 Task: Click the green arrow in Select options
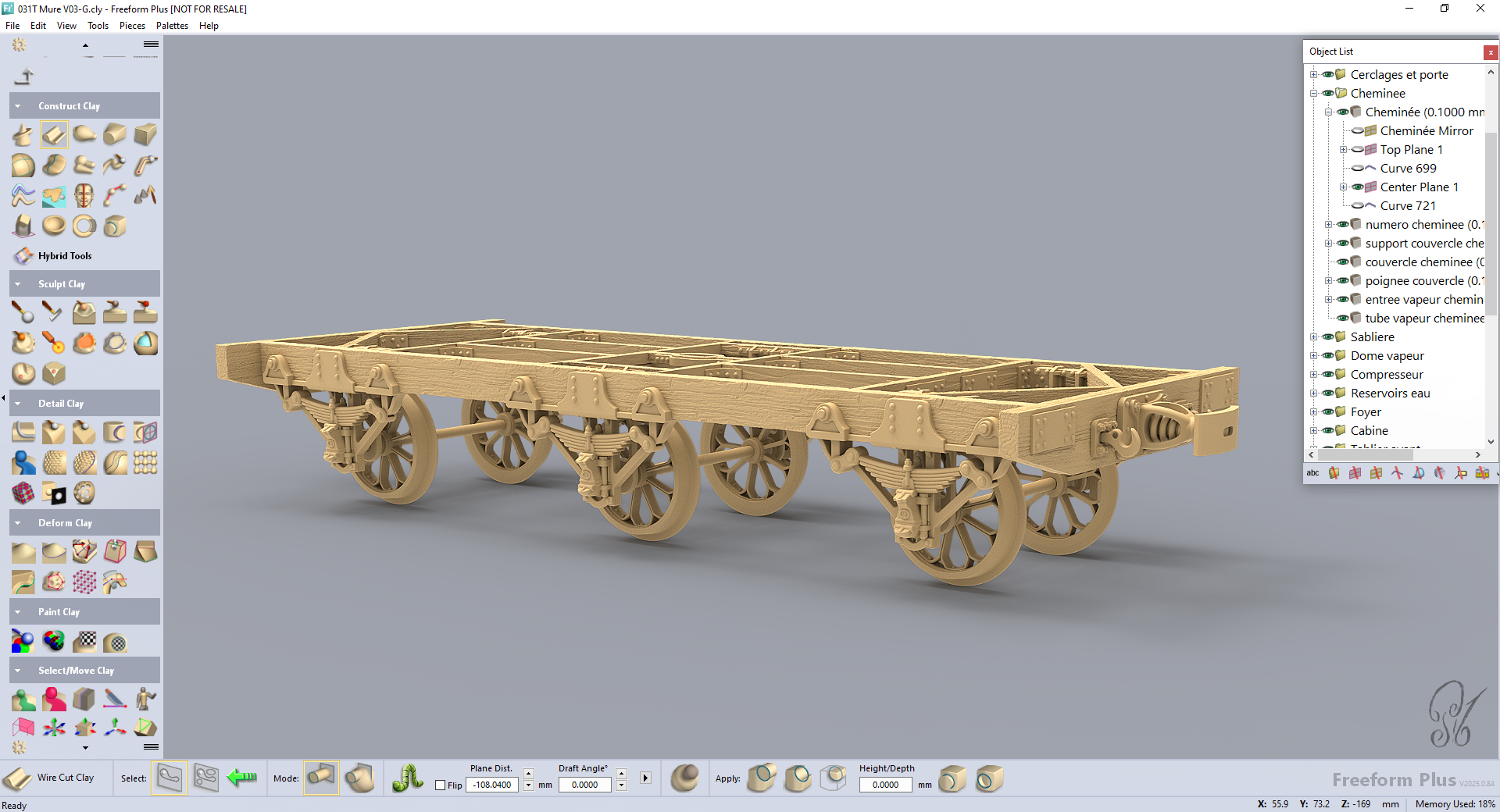(242, 778)
